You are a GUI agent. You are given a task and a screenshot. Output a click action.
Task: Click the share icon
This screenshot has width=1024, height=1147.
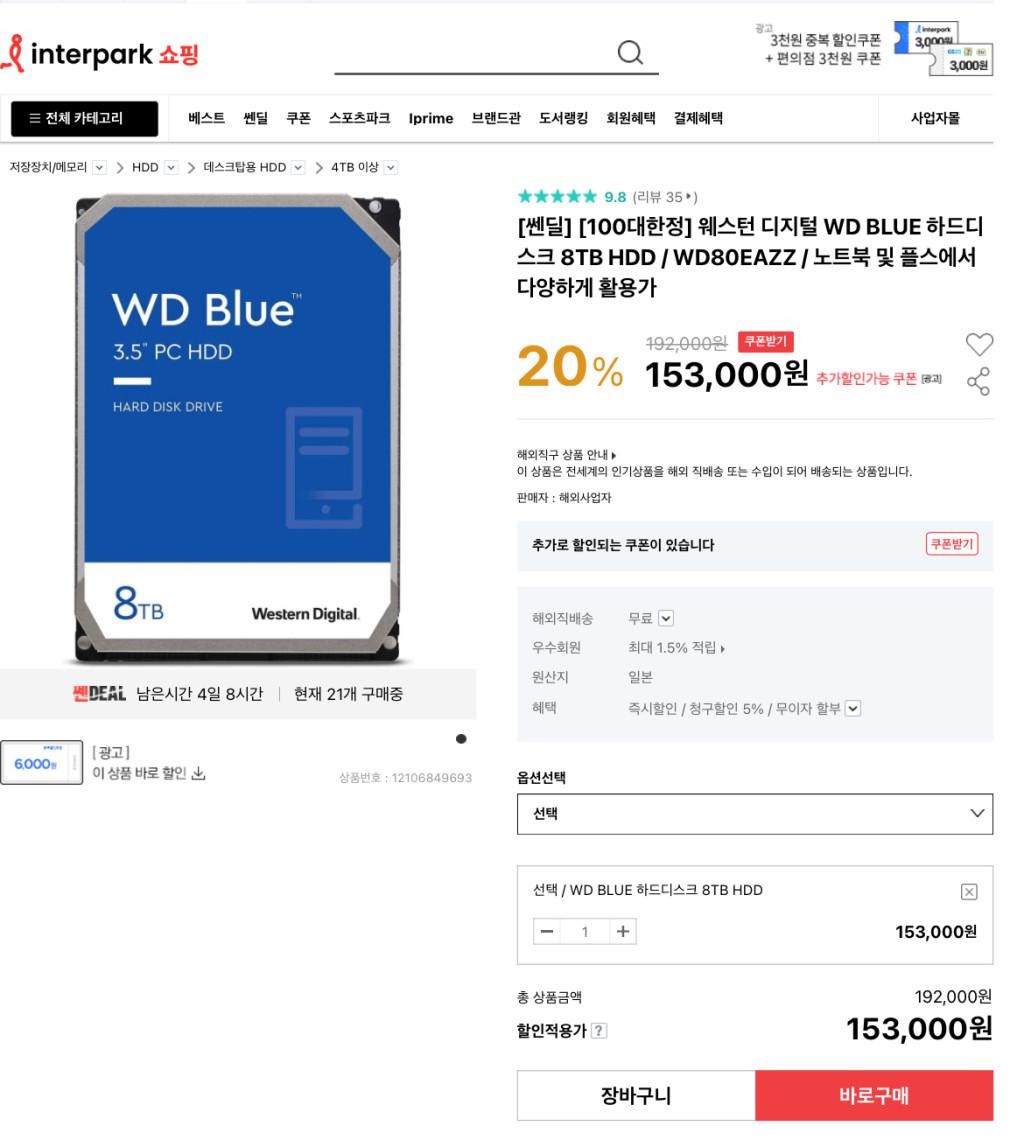(x=978, y=381)
